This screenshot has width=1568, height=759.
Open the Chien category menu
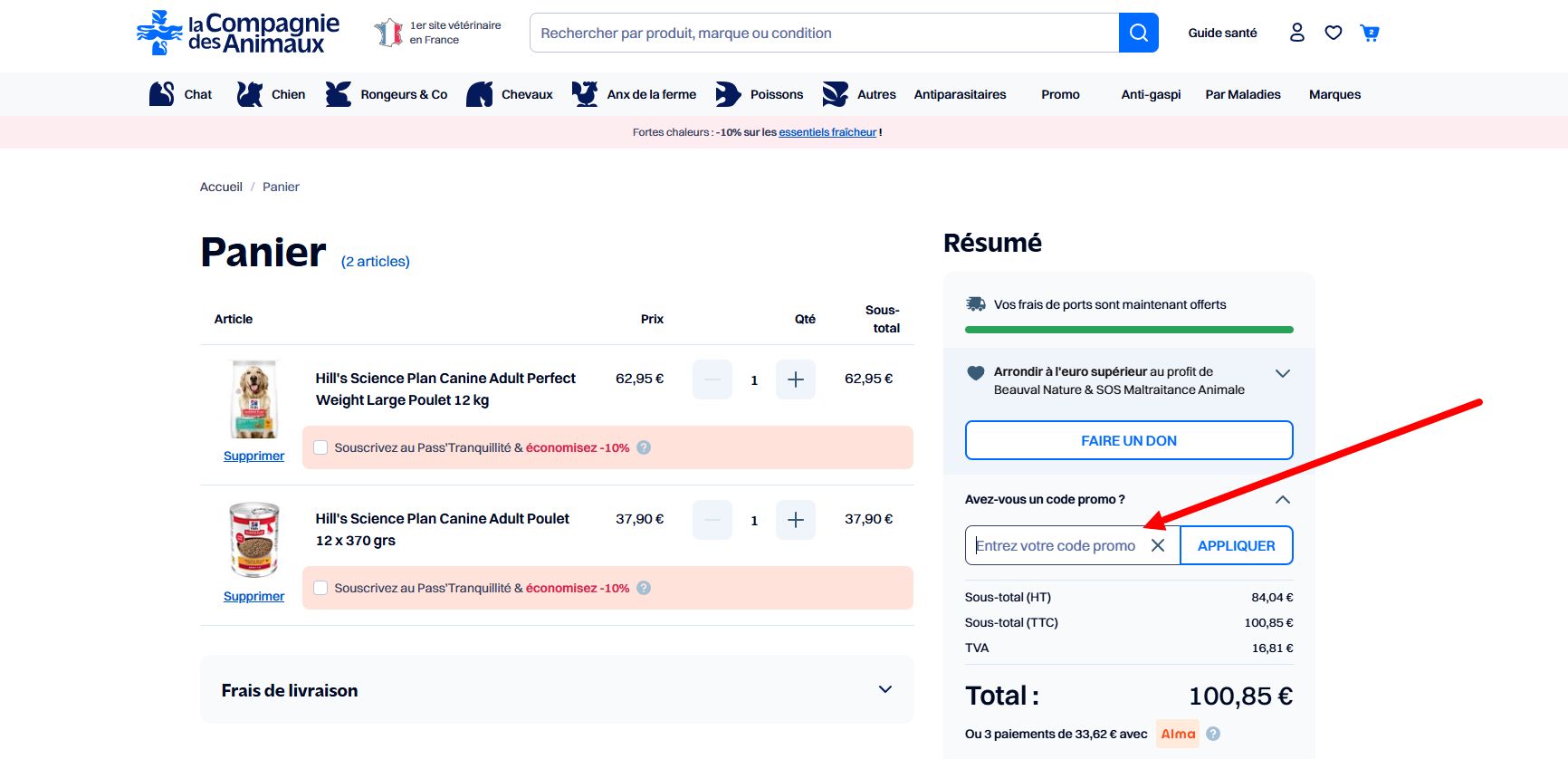(288, 94)
